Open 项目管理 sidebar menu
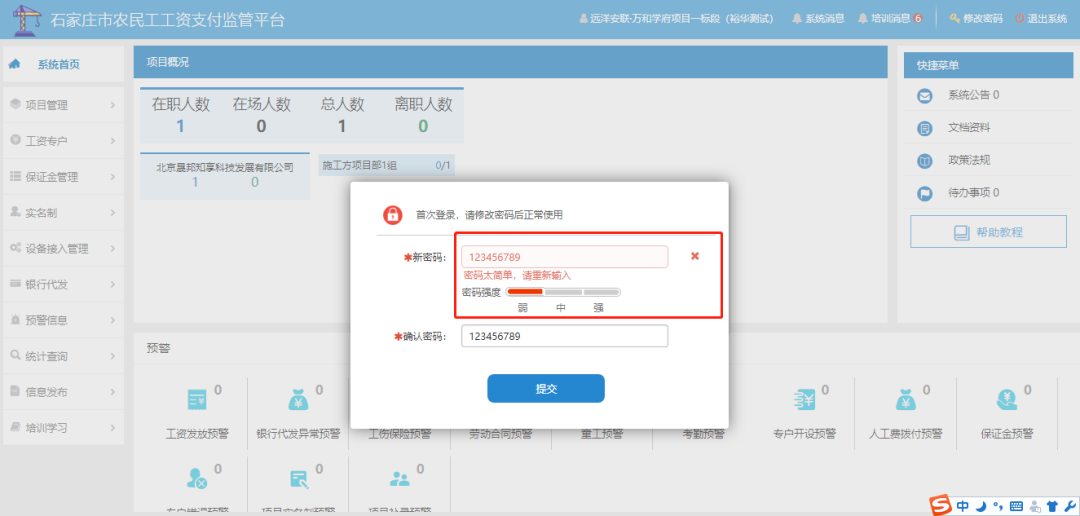The image size is (1080, 516). (x=63, y=105)
